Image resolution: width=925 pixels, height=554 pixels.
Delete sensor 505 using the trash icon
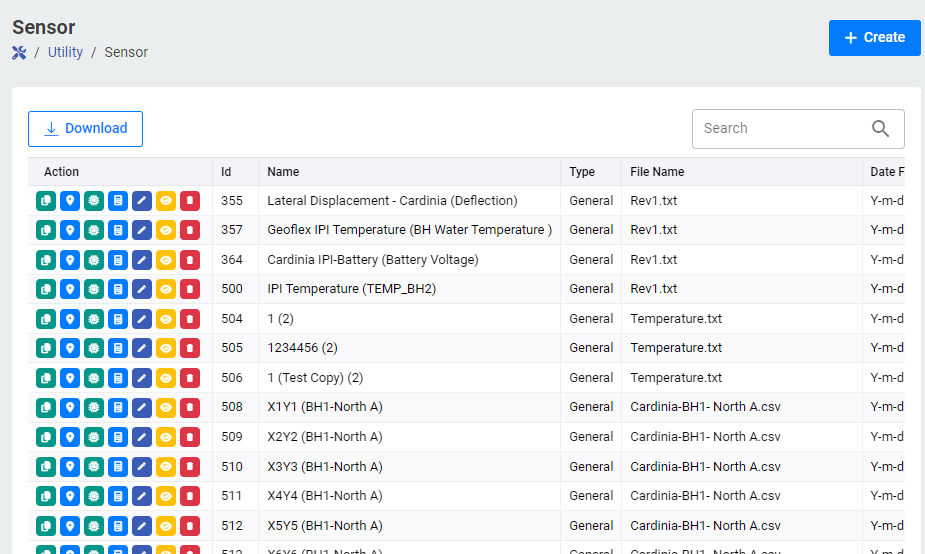[x=190, y=348]
